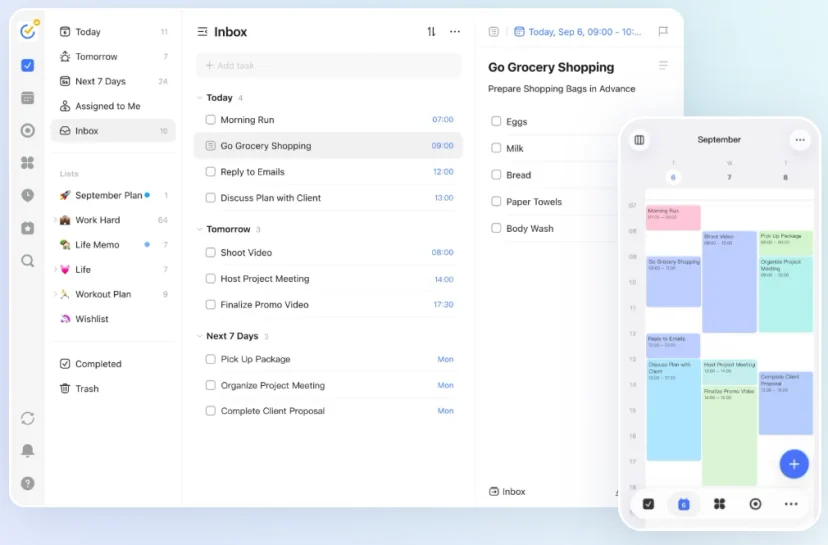828x545 pixels.
Task: Tap the Focus target icon in mobile bottom bar
Action: point(756,504)
